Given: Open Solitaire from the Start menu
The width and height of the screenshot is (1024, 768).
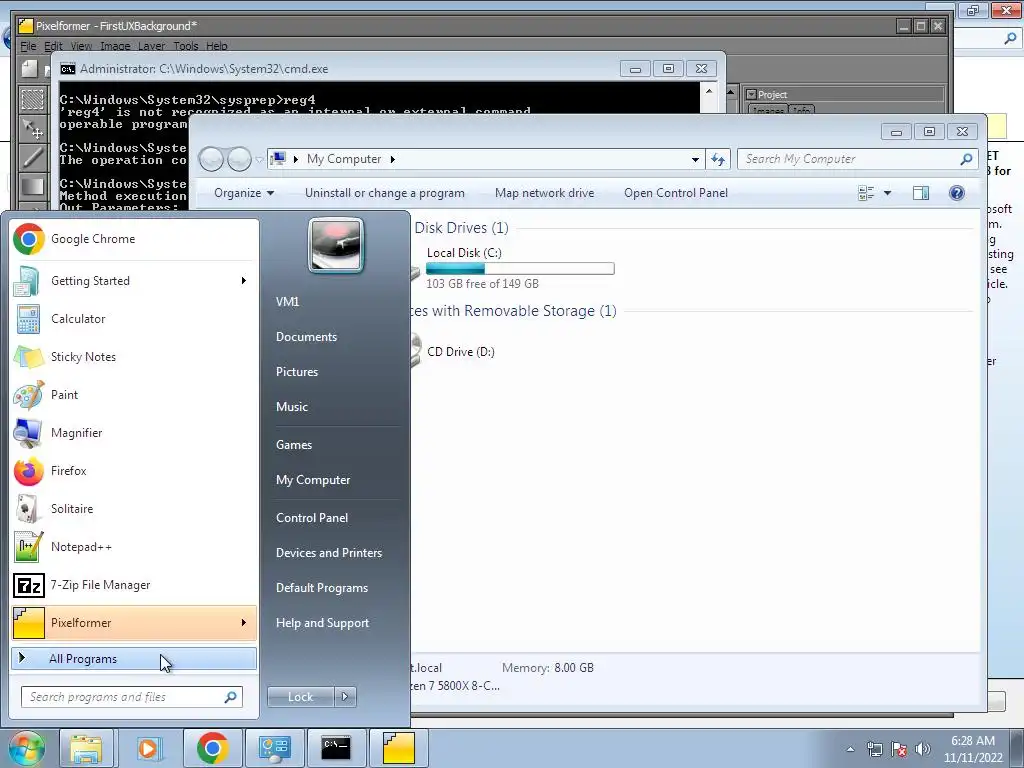Looking at the screenshot, I should pyautogui.click(x=134, y=509).
